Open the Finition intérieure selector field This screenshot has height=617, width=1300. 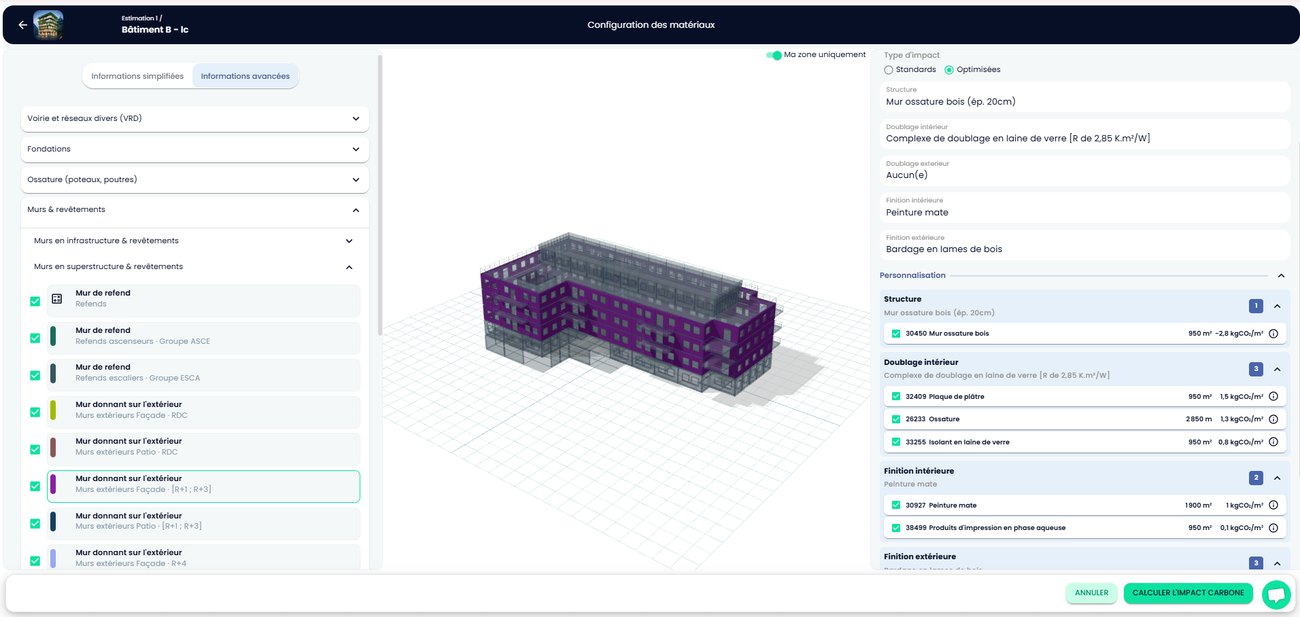[1085, 208]
